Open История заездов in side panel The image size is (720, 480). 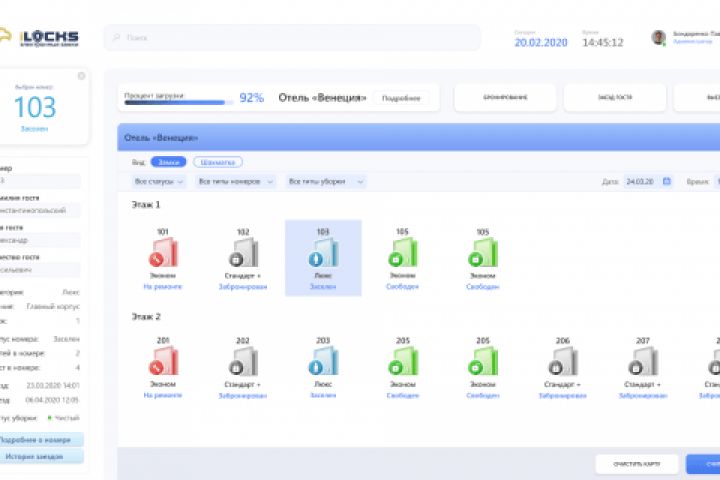pyautogui.click(x=41, y=457)
